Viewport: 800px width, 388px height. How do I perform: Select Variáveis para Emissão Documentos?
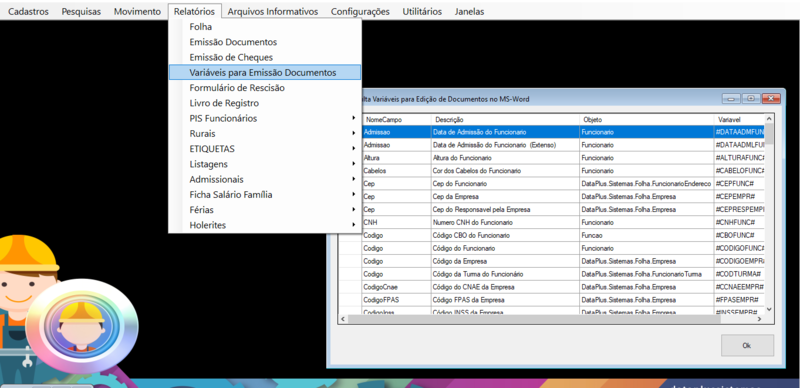click(x=265, y=72)
